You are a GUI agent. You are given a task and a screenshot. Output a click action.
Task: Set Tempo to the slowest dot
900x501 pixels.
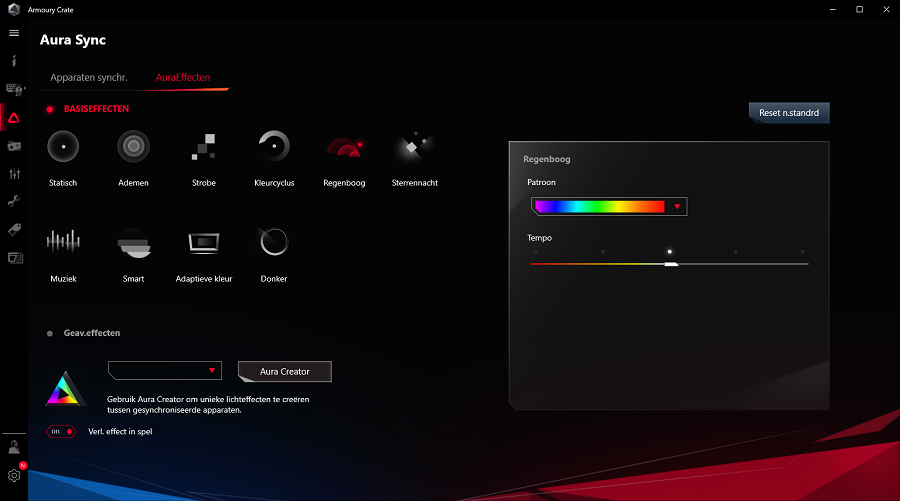click(536, 251)
